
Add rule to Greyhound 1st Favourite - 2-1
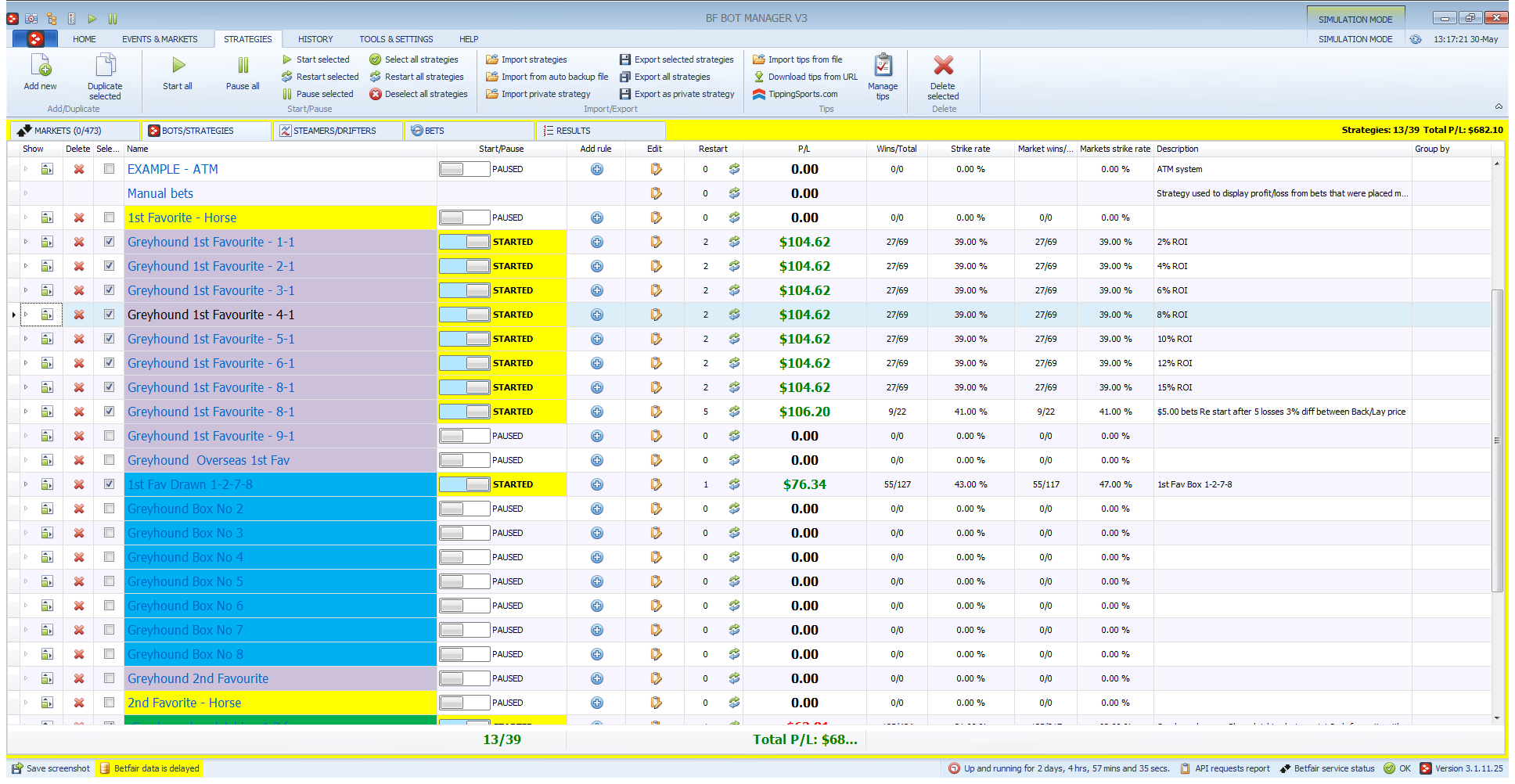pos(596,266)
